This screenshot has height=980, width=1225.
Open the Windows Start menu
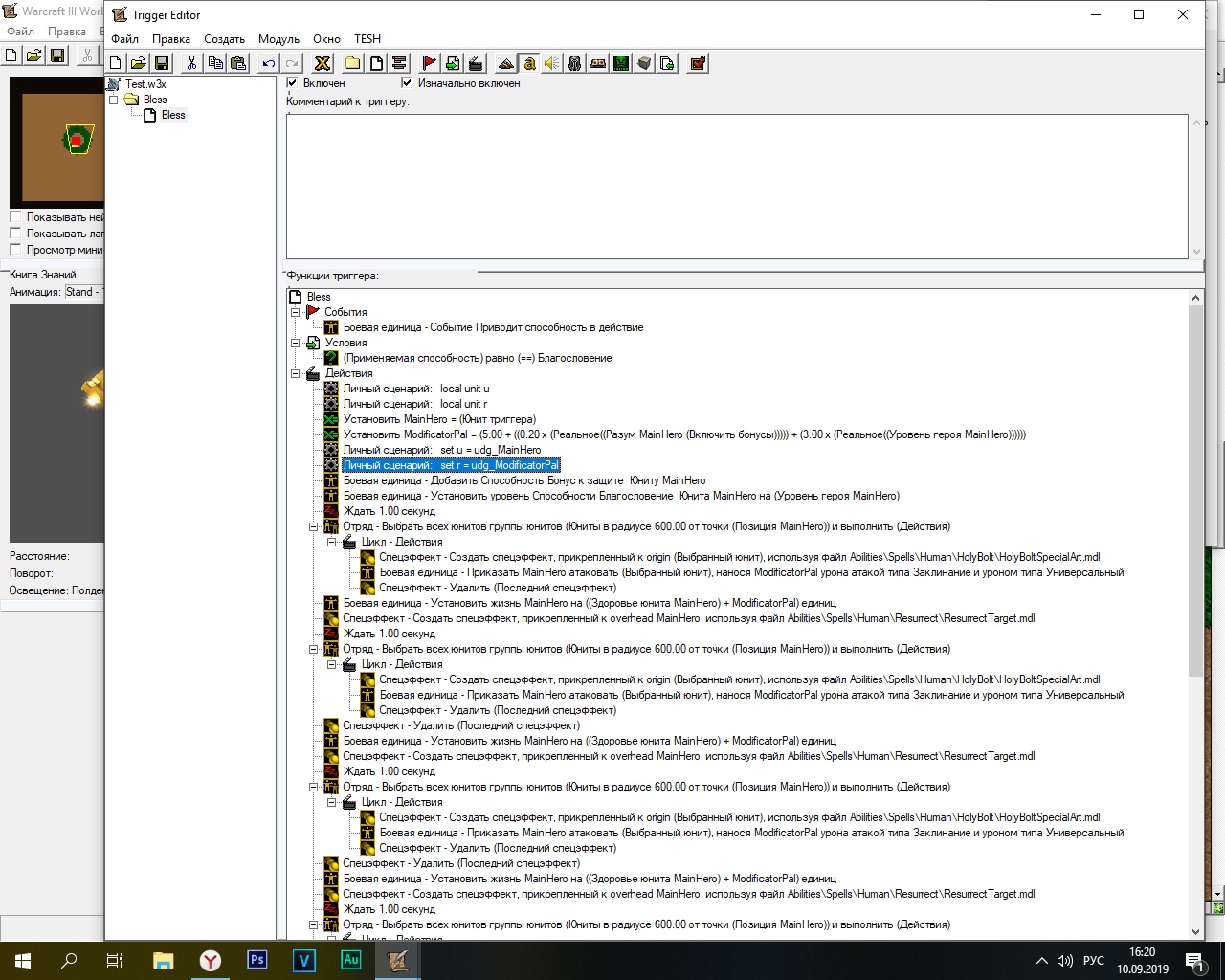(x=23, y=961)
